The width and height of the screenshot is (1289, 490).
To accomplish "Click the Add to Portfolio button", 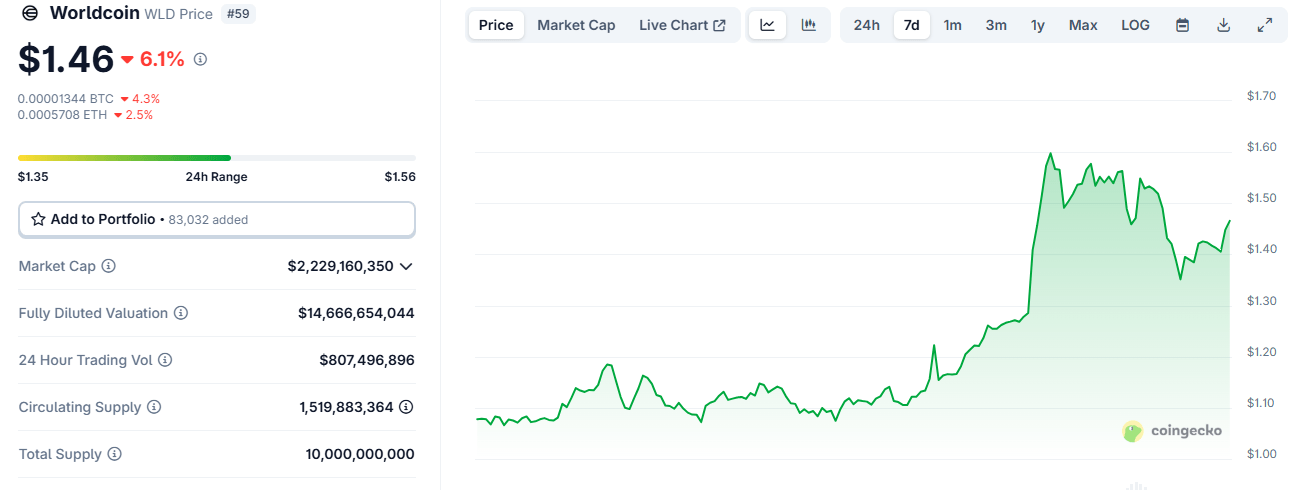I will tap(217, 219).
